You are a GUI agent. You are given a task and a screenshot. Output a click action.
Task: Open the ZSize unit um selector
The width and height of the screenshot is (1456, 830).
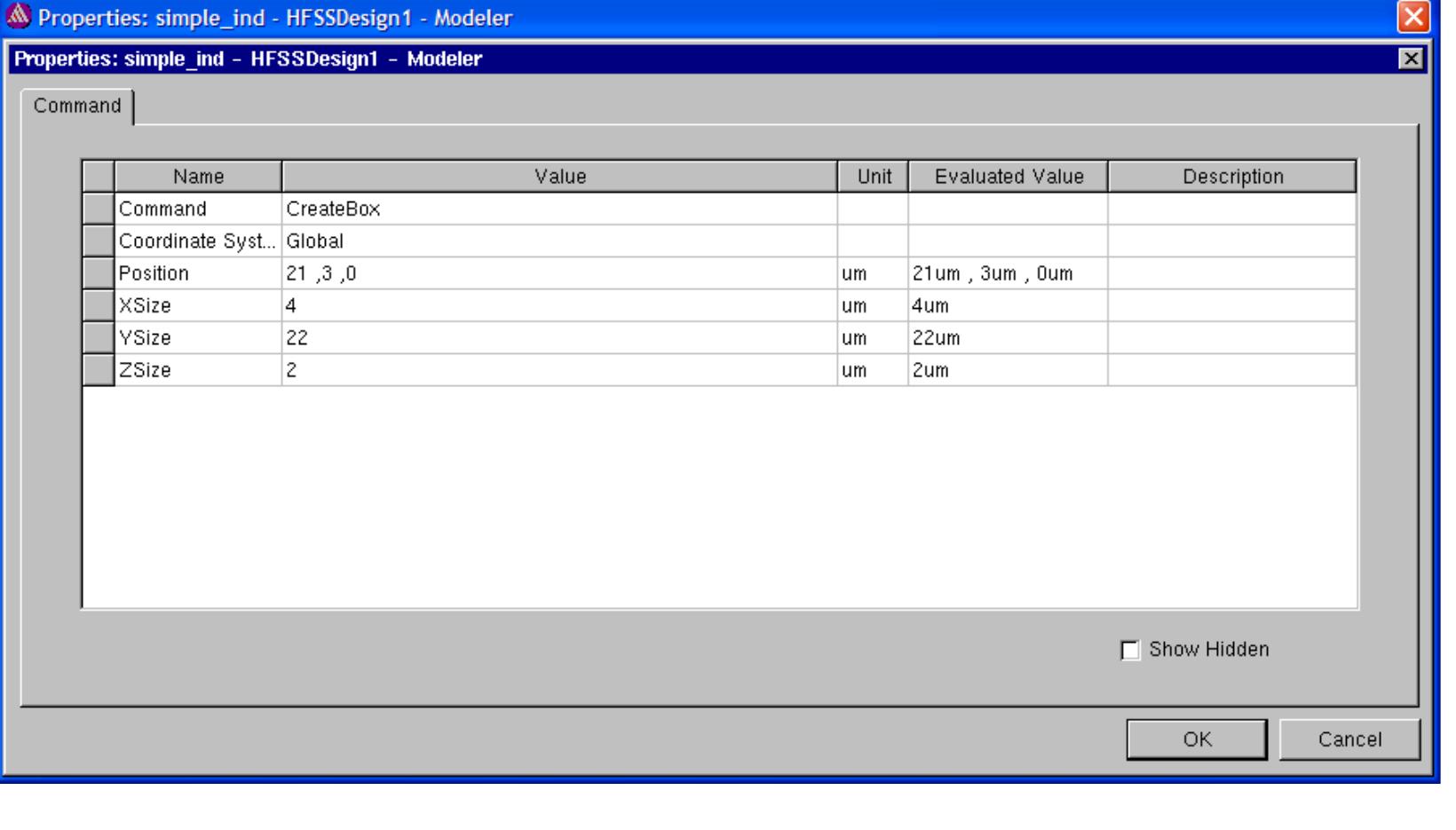click(873, 370)
